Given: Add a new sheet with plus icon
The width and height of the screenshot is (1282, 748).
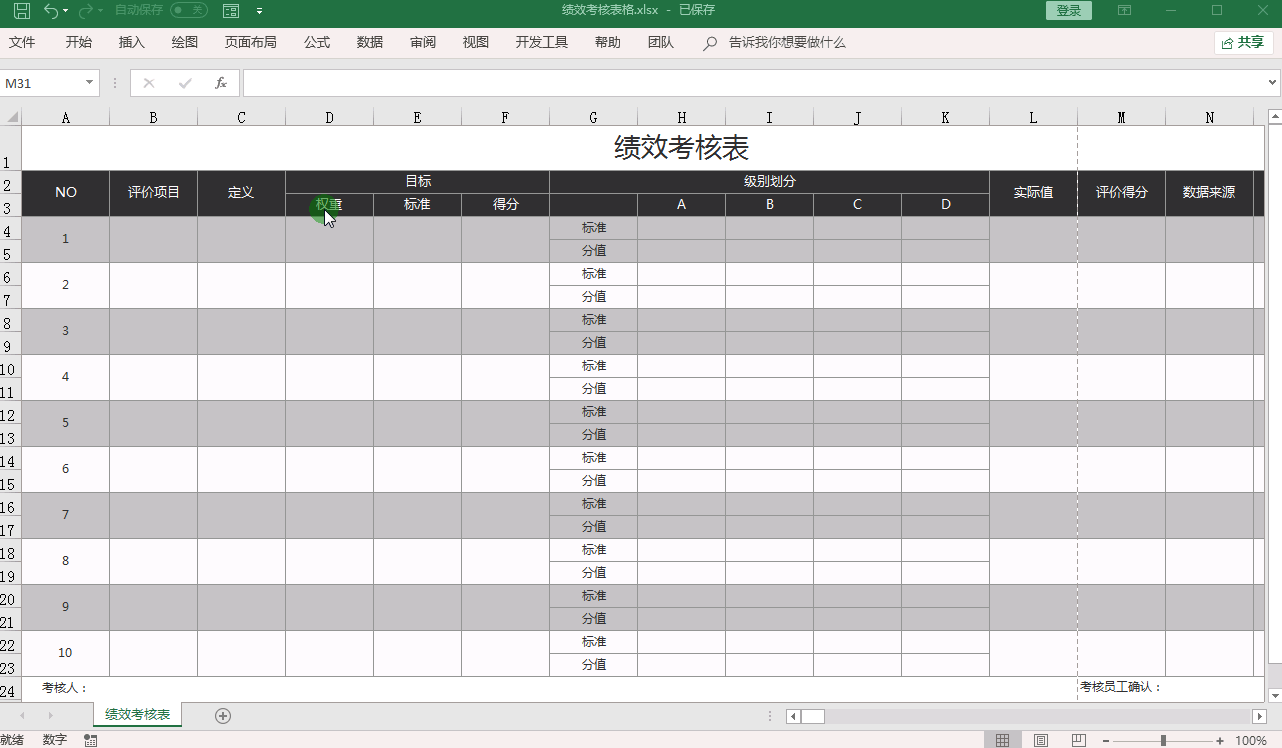Looking at the screenshot, I should click(223, 715).
